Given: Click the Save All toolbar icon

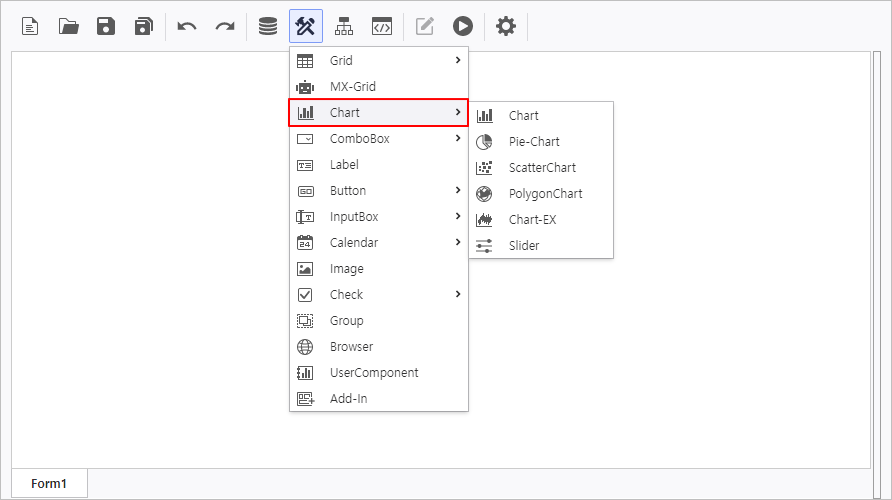Looking at the screenshot, I should 144,26.
